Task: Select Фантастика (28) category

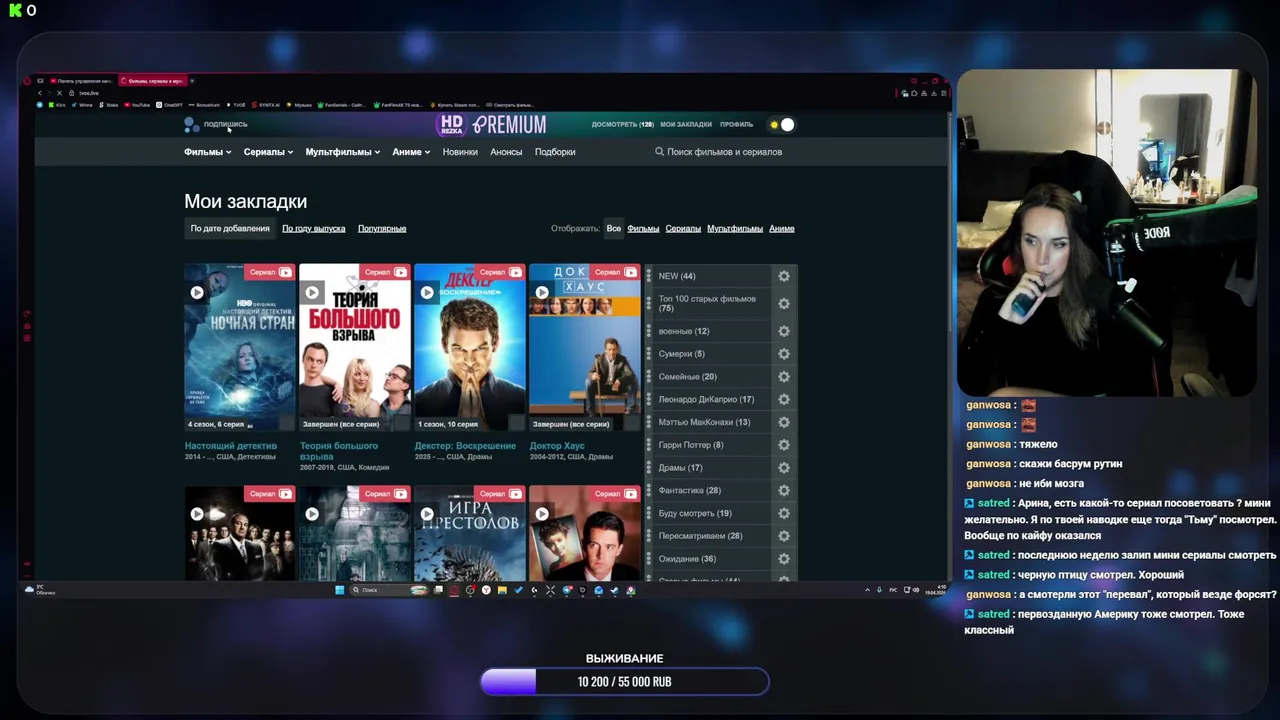Action: [x=690, y=490]
